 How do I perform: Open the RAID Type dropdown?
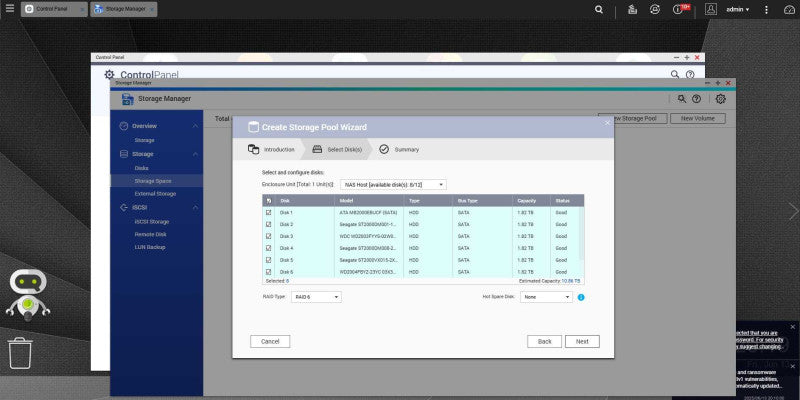pyautogui.click(x=316, y=296)
